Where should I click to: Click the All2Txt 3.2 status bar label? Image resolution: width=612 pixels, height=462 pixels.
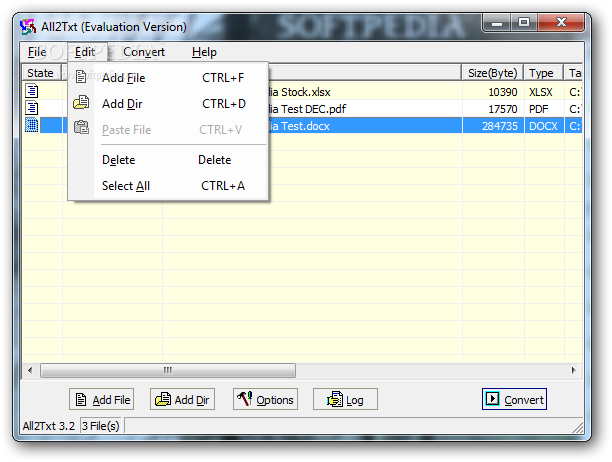click(x=49, y=426)
